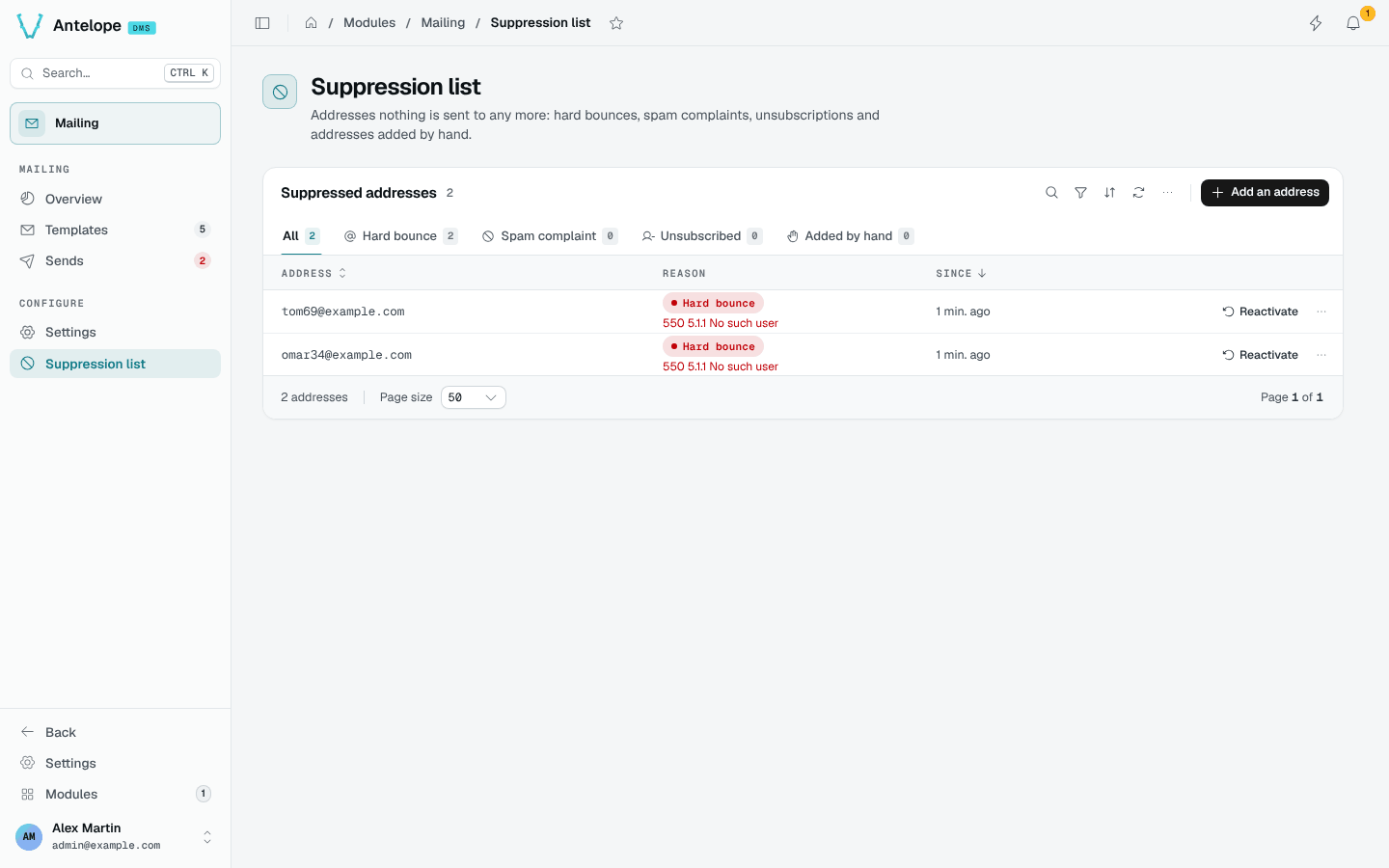Go to the home breadcrumb icon
This screenshot has width=1389, height=868.
click(311, 23)
